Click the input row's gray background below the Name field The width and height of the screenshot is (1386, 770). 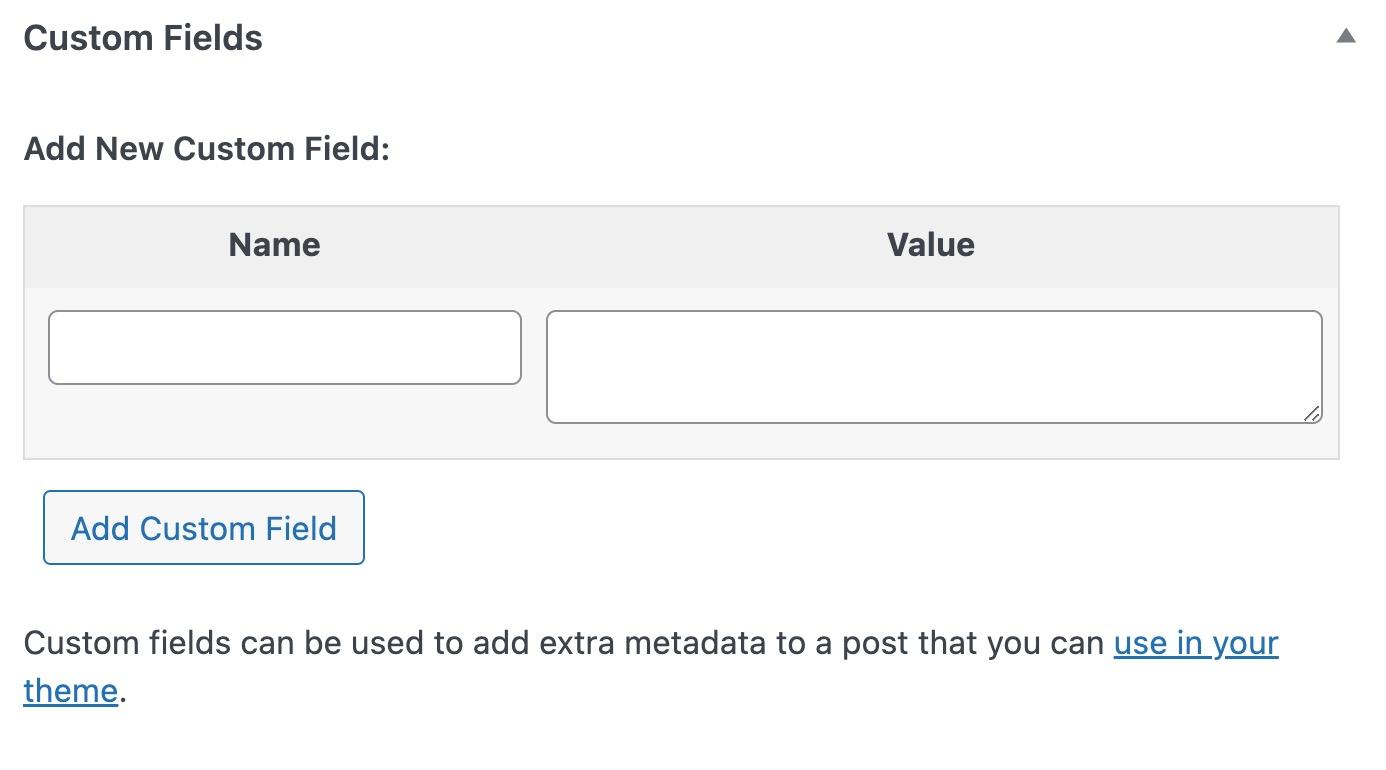(x=284, y=422)
